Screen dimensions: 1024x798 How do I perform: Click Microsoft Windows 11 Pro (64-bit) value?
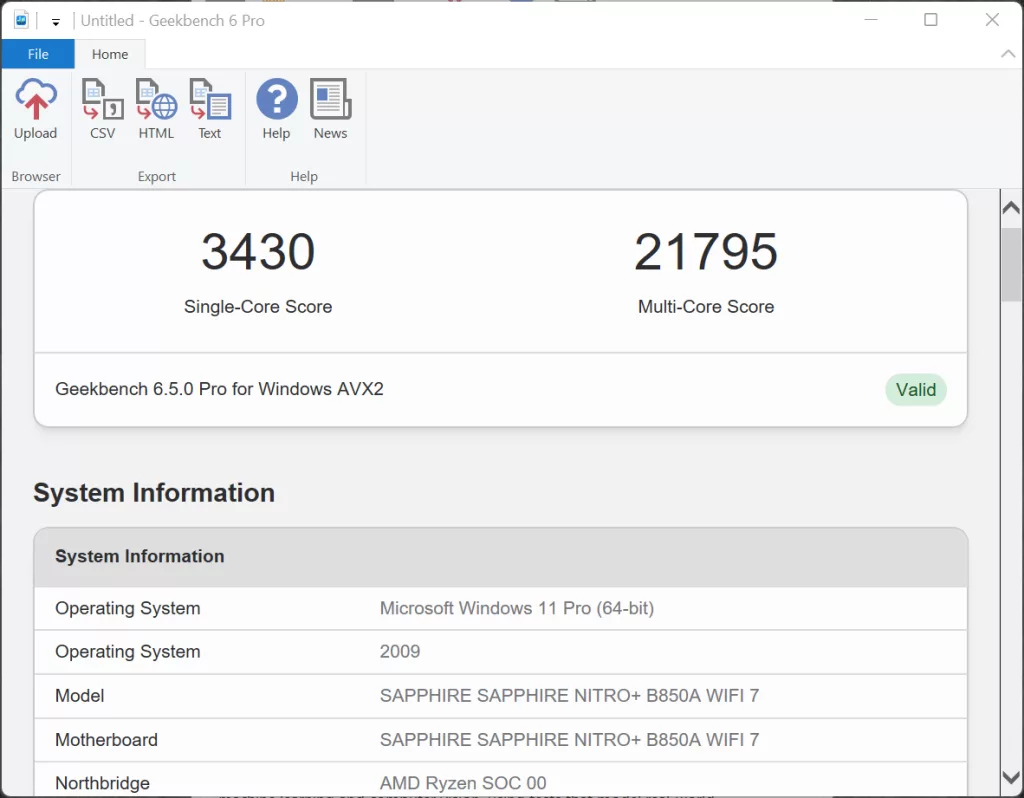pyautogui.click(x=517, y=609)
